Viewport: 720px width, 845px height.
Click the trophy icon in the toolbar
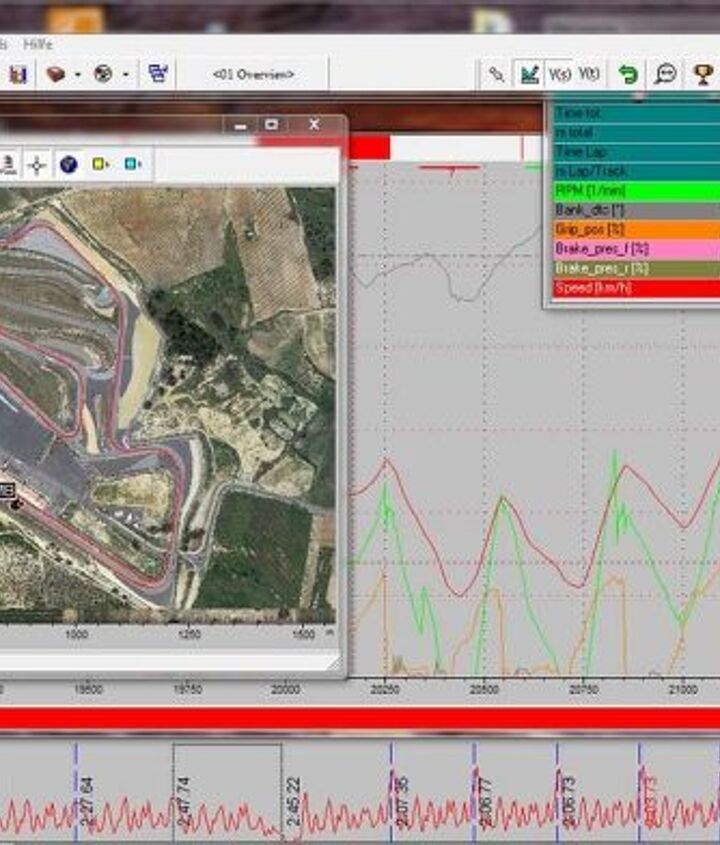tap(703, 74)
